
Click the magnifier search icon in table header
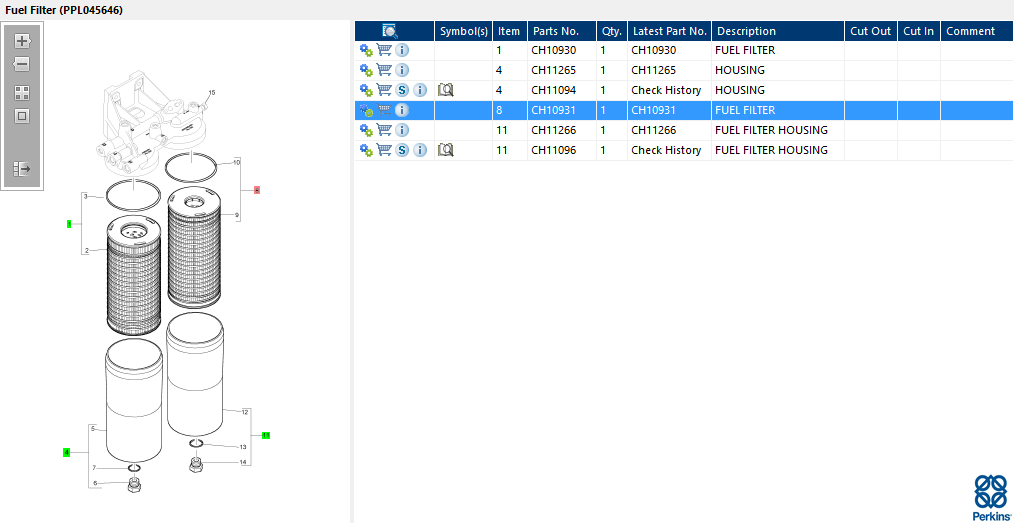tap(390, 30)
